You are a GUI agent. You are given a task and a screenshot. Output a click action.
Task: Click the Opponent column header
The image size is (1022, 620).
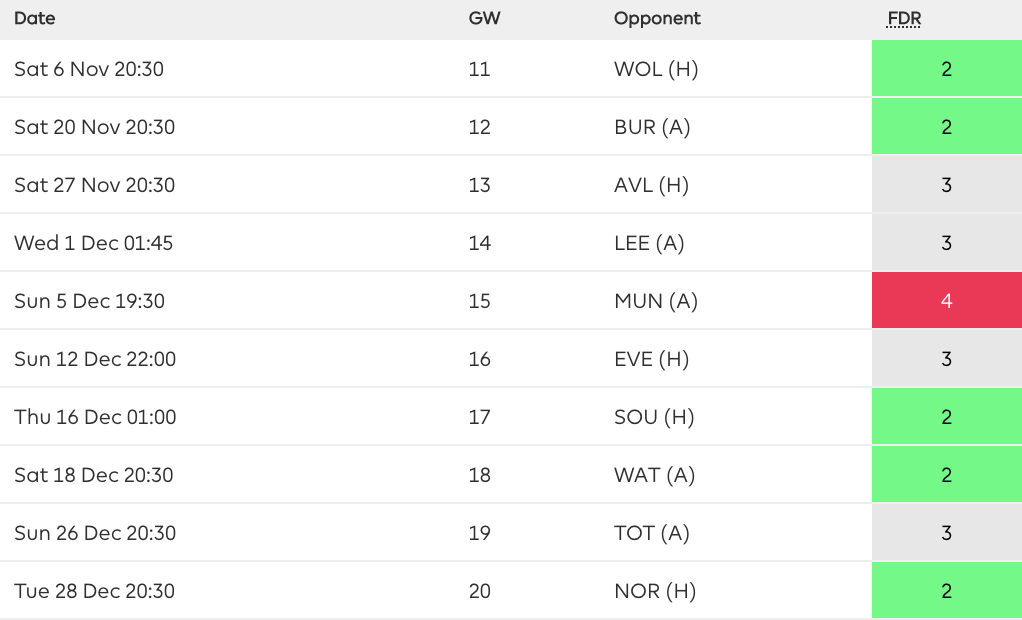tap(657, 18)
